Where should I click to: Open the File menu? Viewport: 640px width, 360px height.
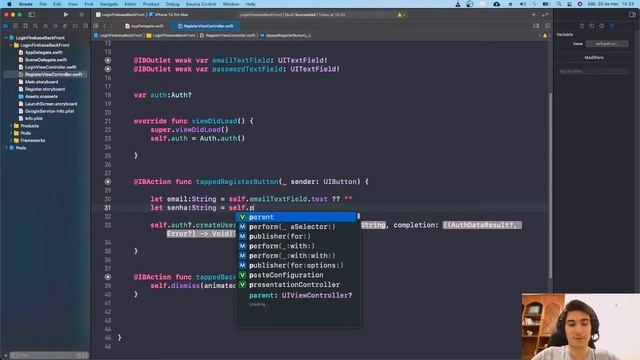(43, 4)
